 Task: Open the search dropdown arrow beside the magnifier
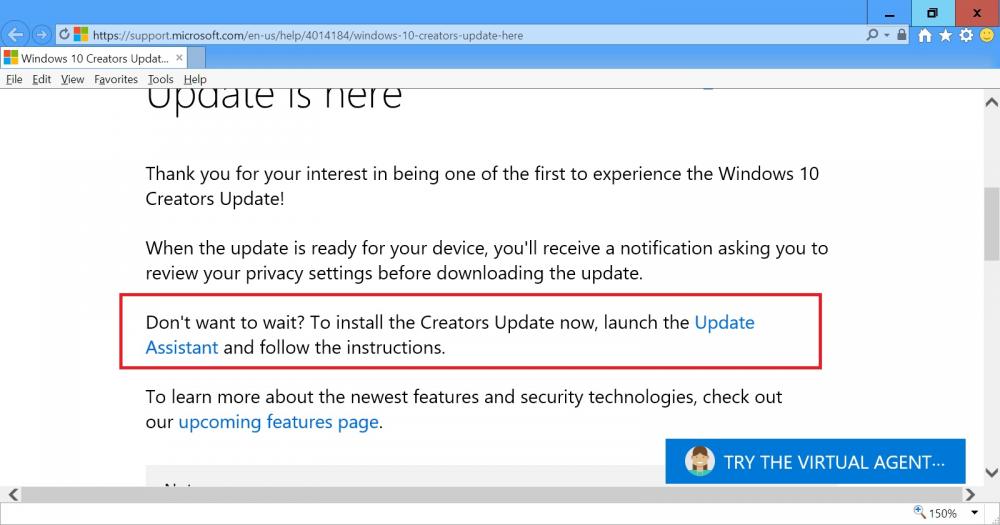886,35
